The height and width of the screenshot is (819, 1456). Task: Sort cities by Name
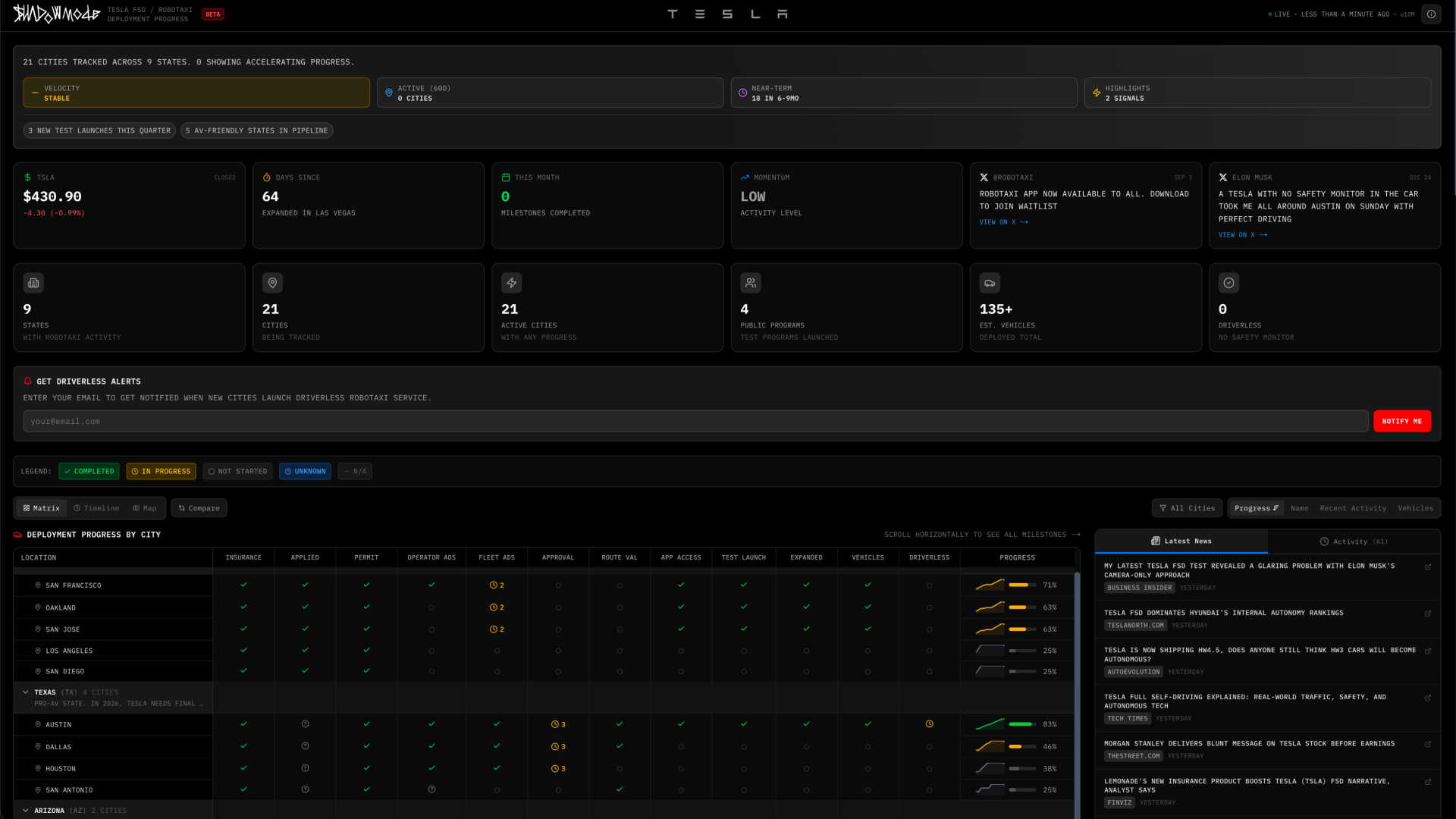click(x=1299, y=508)
